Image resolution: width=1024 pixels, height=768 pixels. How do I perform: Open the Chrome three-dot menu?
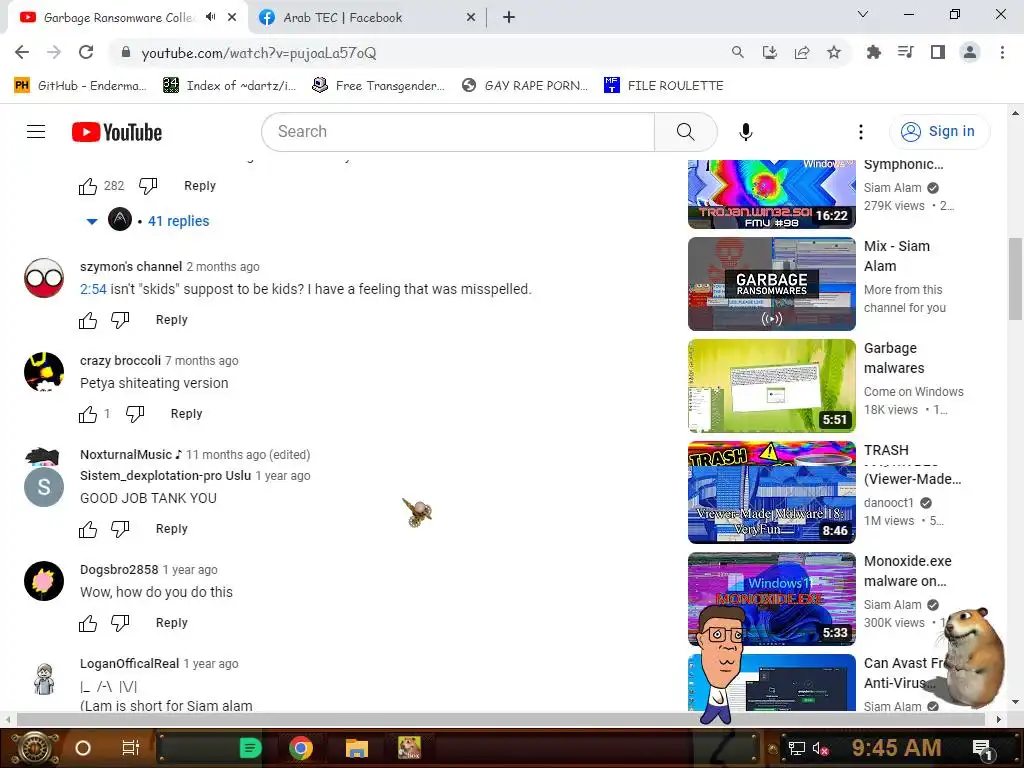tap(1002, 52)
